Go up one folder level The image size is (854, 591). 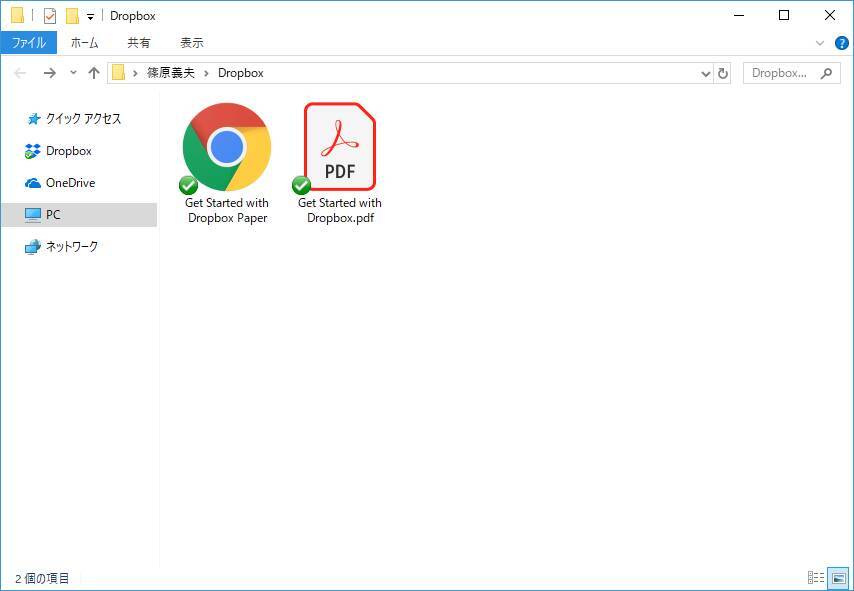pos(94,73)
